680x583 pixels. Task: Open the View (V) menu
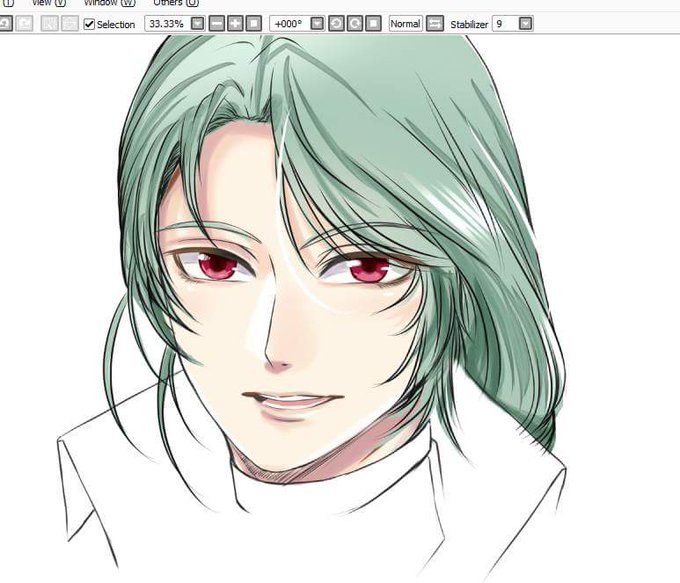49,3
